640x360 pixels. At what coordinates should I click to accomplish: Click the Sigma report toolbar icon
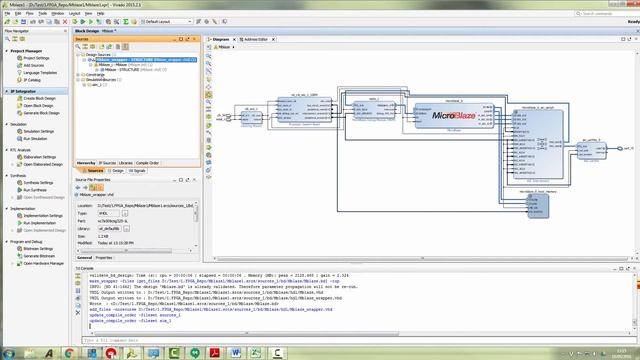pos(126,22)
